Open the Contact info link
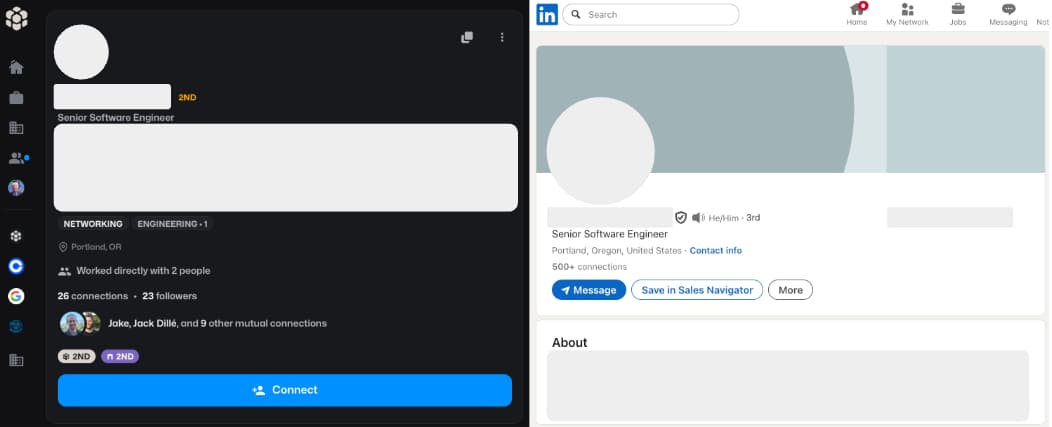1052x427 pixels. point(716,250)
